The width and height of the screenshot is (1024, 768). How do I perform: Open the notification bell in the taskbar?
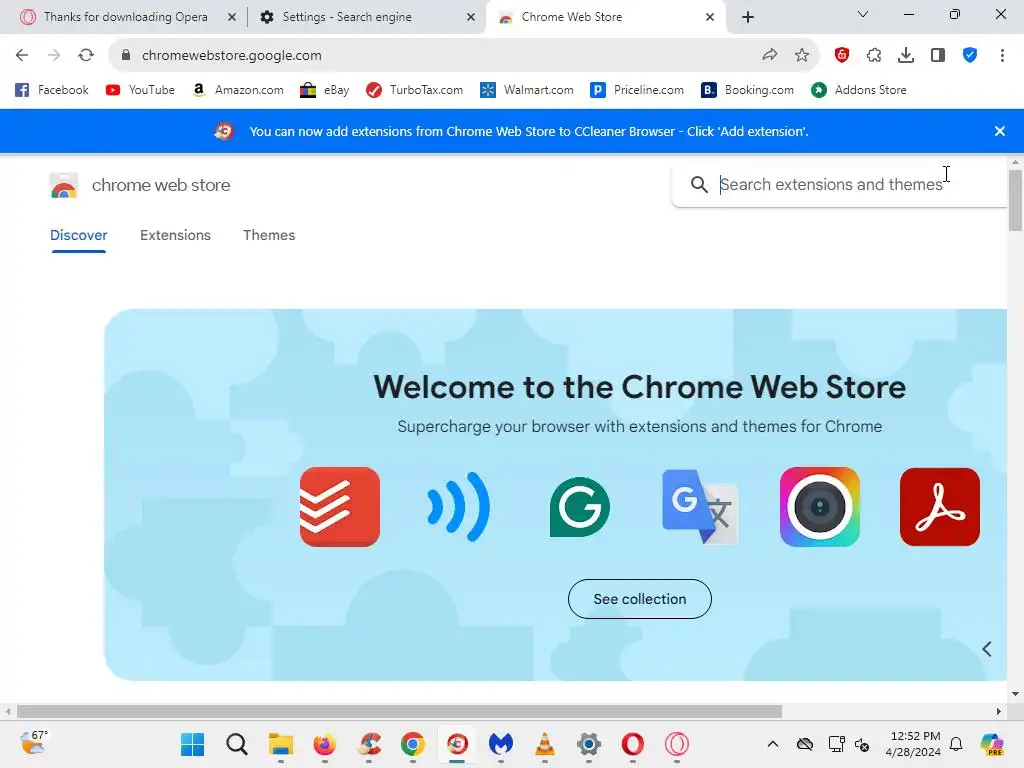tap(956, 744)
